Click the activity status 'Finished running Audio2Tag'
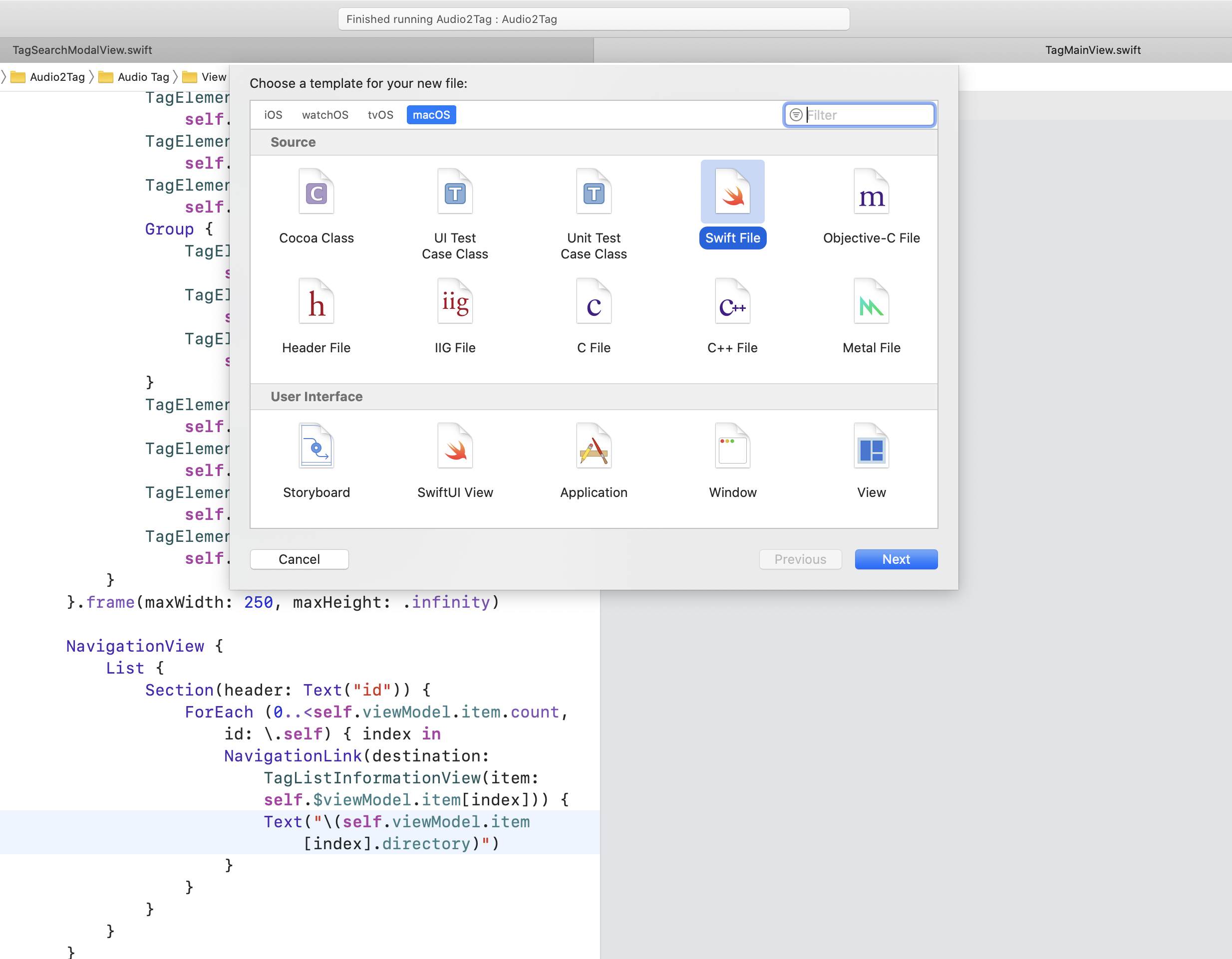Image resolution: width=1232 pixels, height=959 pixels. [594, 19]
